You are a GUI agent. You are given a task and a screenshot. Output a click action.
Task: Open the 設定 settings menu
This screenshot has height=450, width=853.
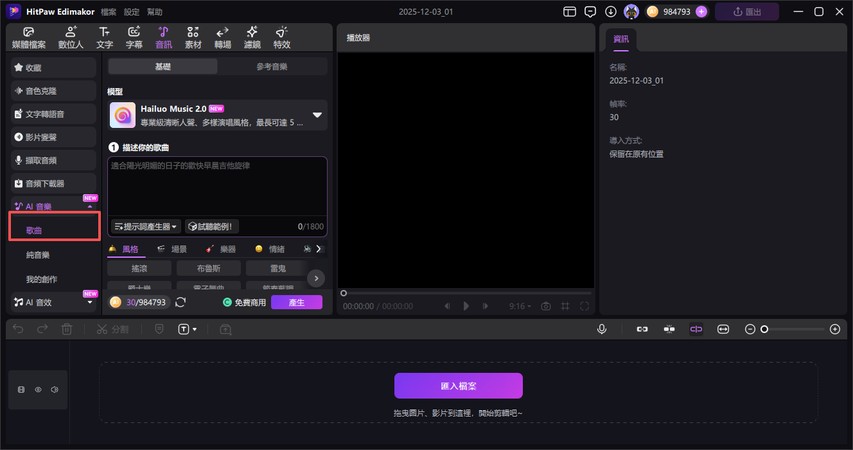point(131,12)
